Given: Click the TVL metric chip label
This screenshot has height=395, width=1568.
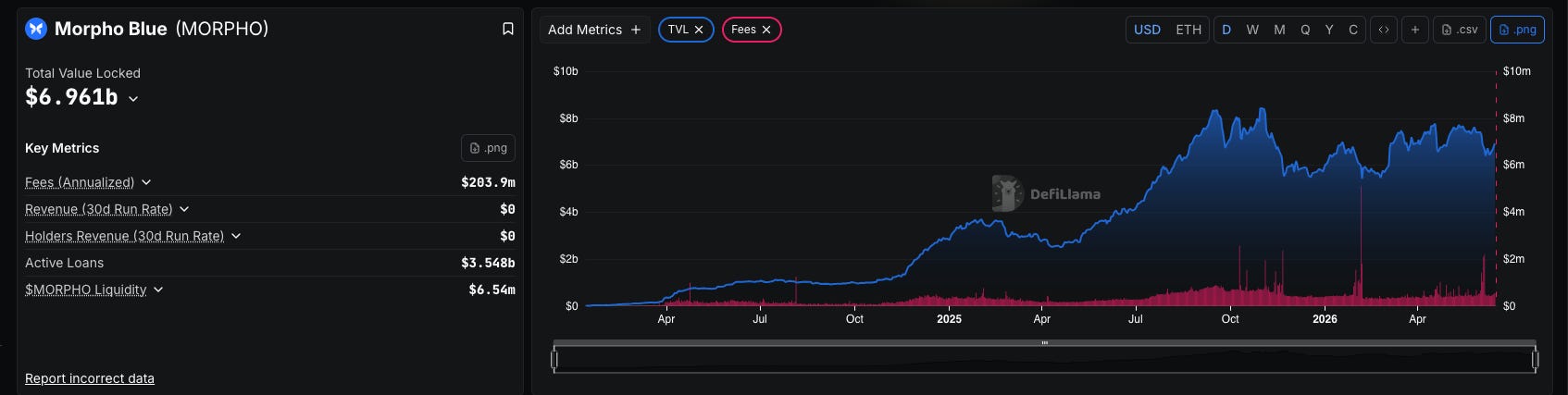Looking at the screenshot, I should (678, 30).
